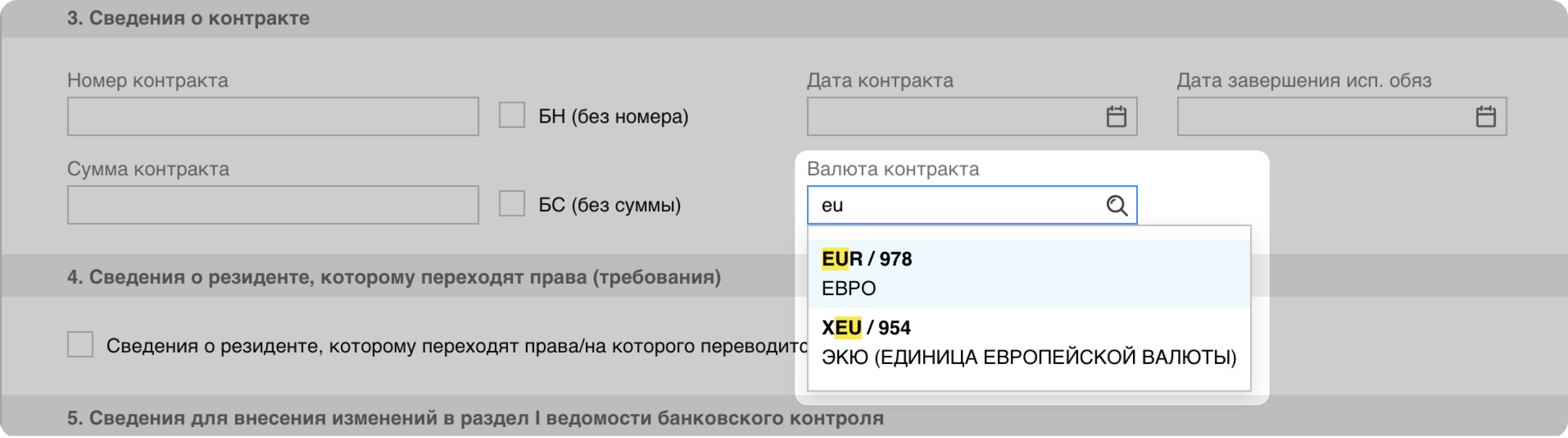Tick the БН (без номера) checkbox
This screenshot has width=1568, height=438.
pos(512,115)
